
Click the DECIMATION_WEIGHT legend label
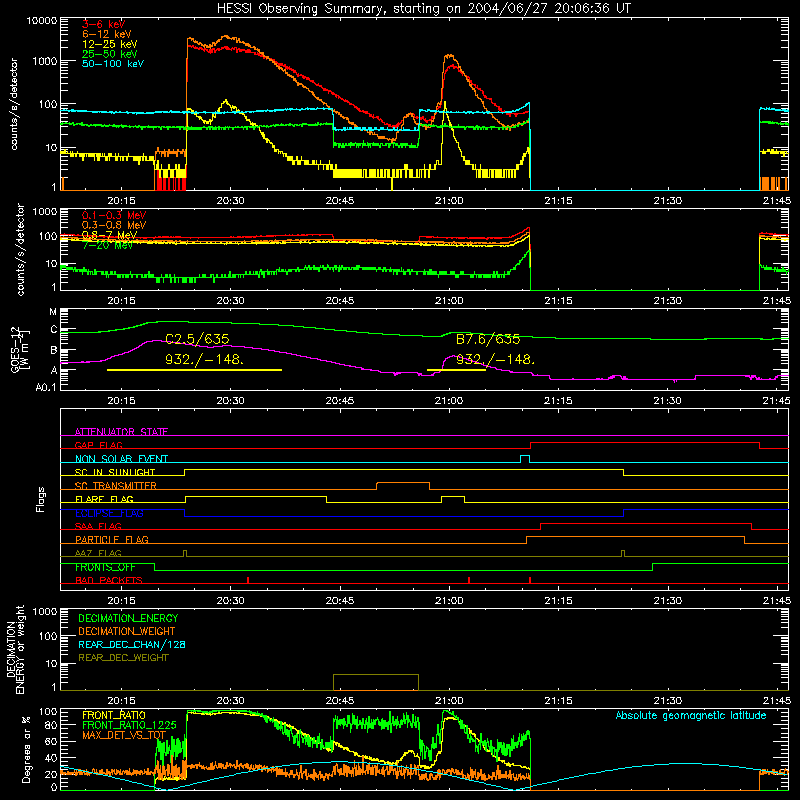127,632
